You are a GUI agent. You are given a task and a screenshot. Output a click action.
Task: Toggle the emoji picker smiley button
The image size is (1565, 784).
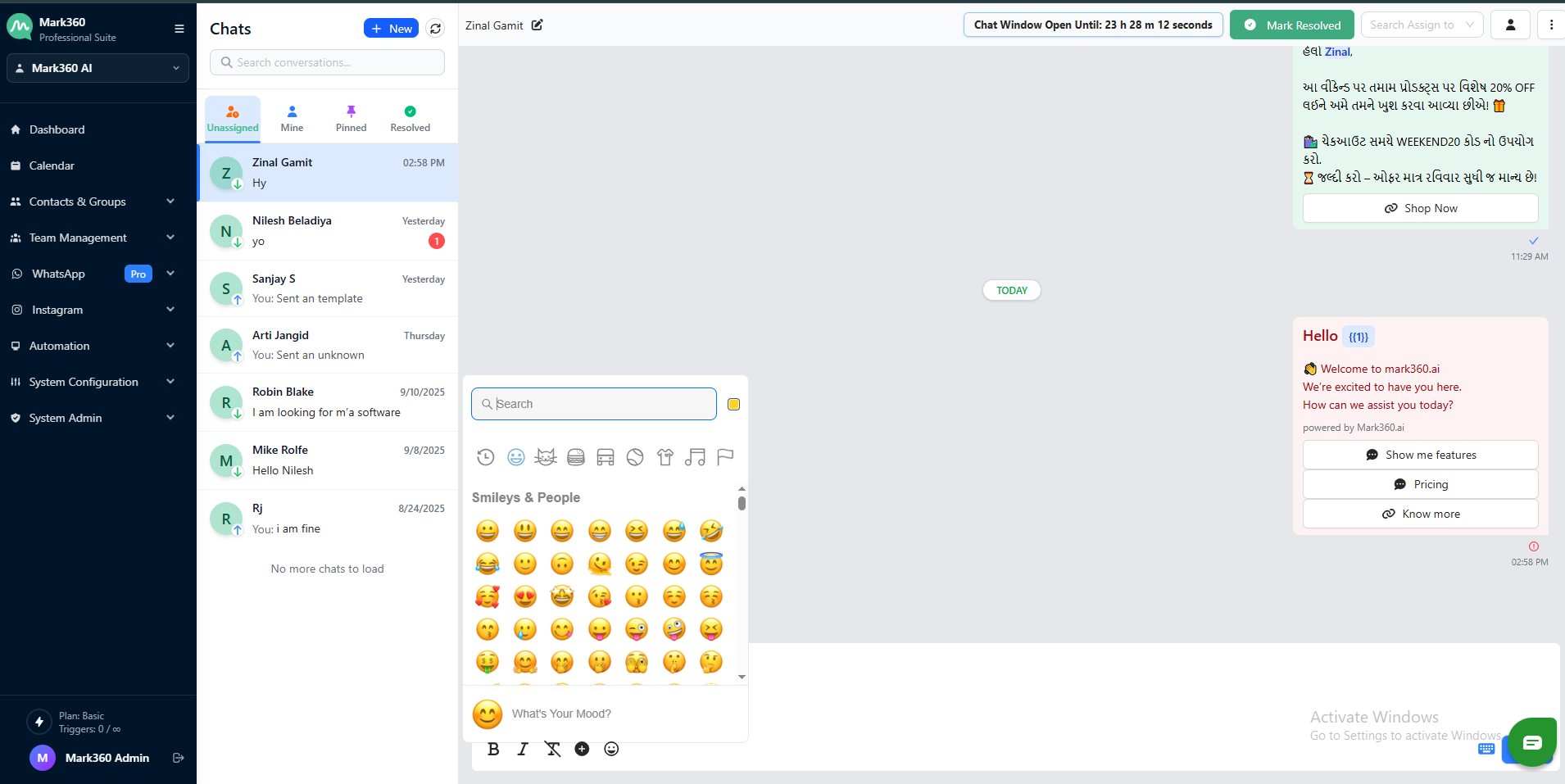coord(611,749)
